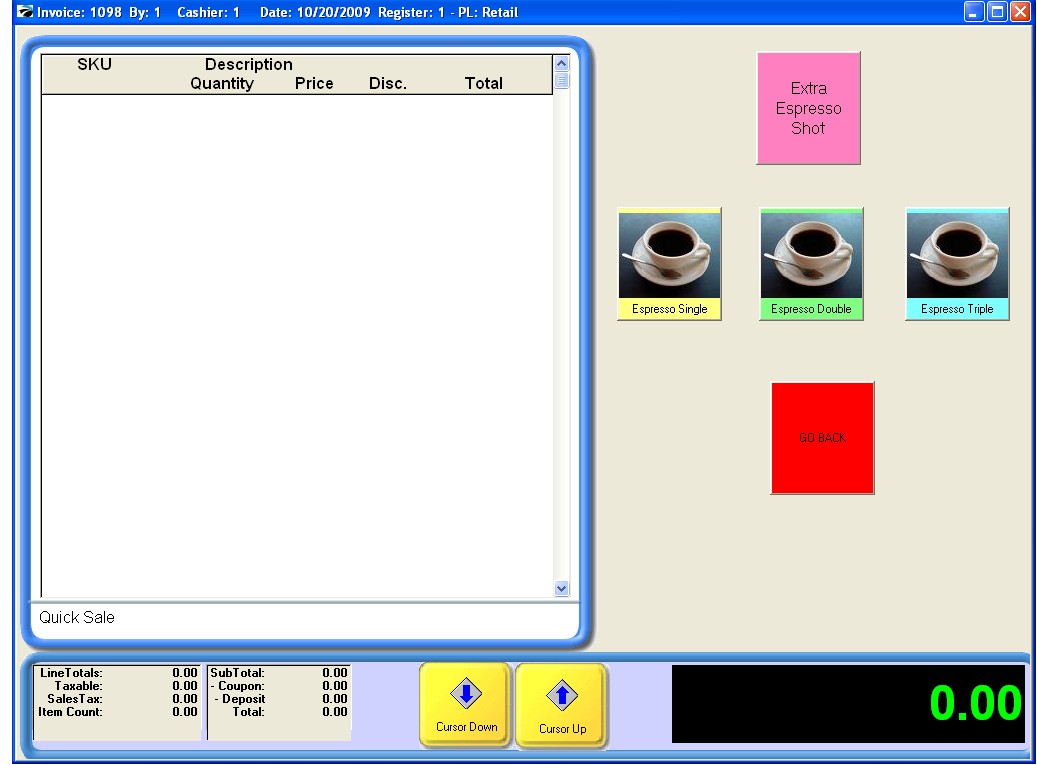Image resolution: width=1037 pixels, height=765 pixels.
Task: Select the Price column header
Action: 314,84
